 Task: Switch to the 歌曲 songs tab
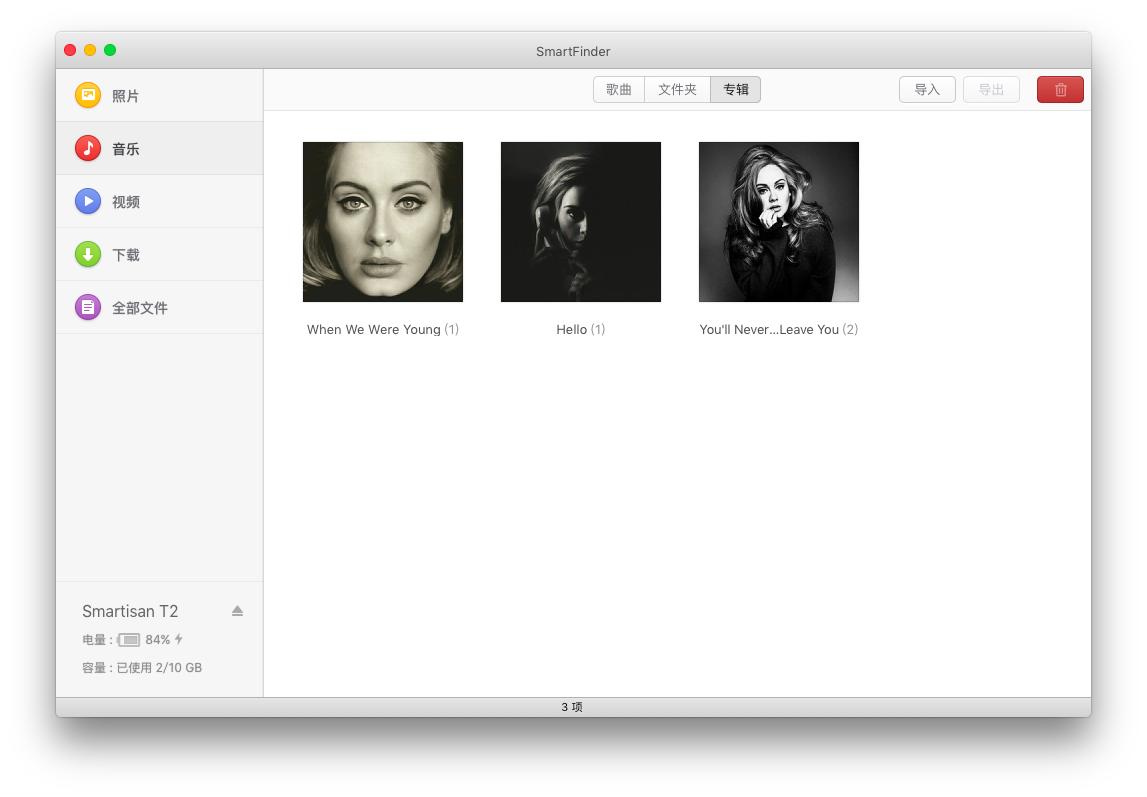(x=619, y=89)
